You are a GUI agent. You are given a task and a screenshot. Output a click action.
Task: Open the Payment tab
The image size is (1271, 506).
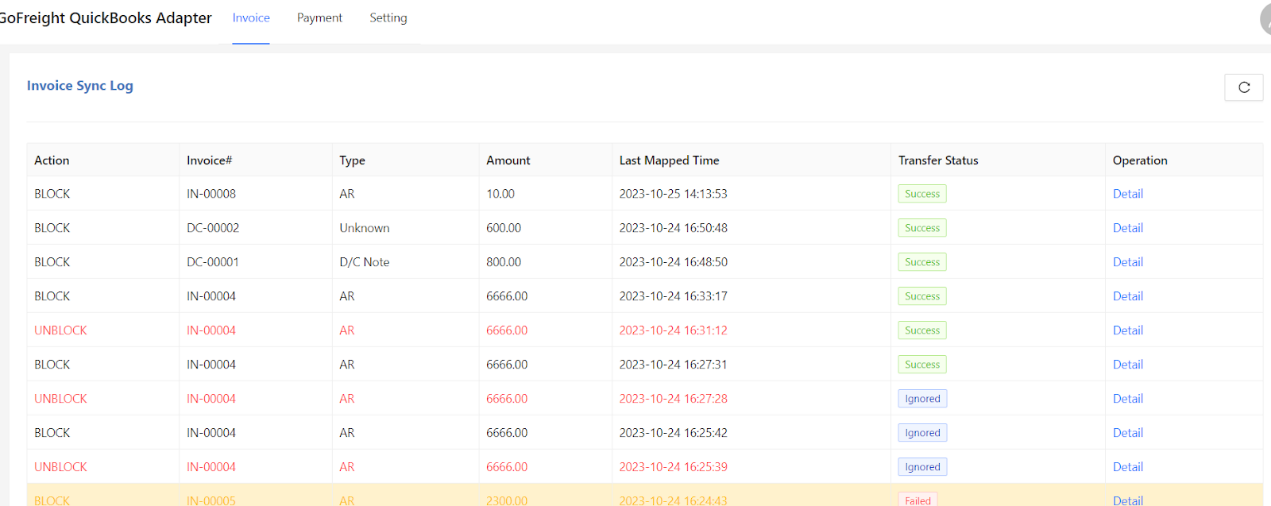pos(319,18)
